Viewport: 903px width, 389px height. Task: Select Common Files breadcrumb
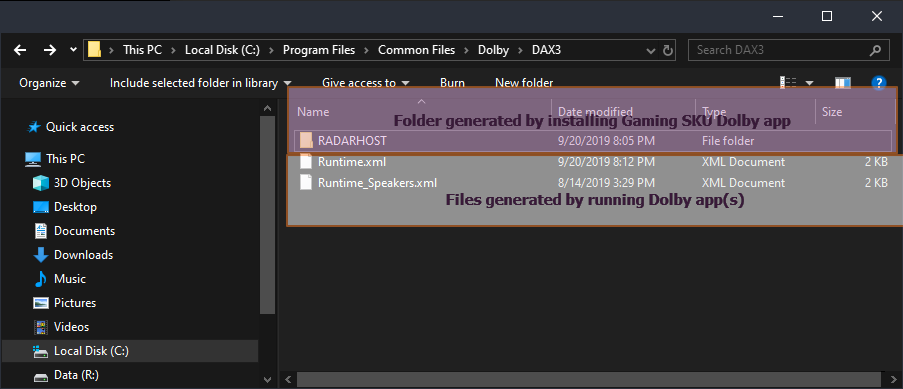click(x=416, y=50)
